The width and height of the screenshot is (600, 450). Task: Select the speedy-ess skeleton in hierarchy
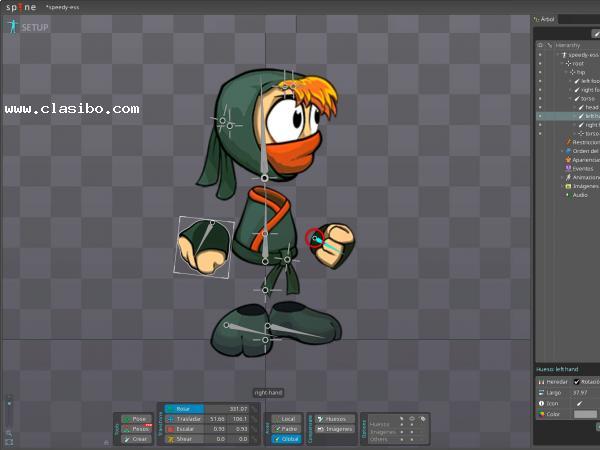583,55
